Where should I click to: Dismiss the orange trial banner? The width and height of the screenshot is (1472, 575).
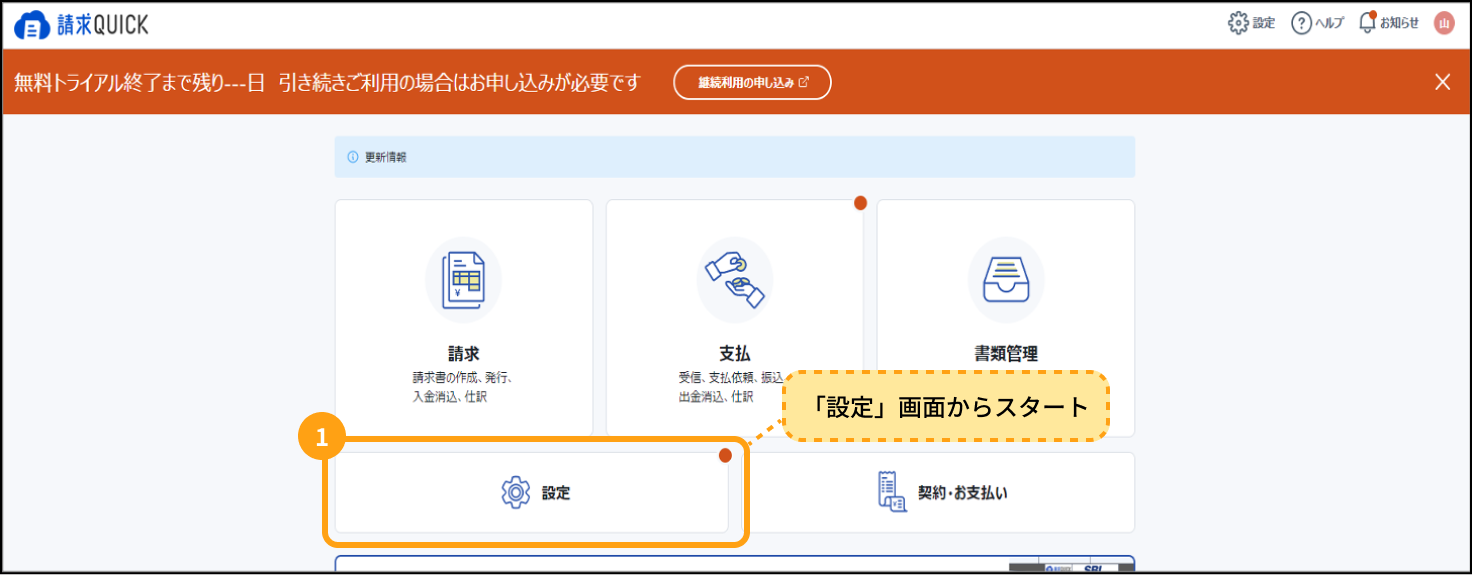click(x=1442, y=82)
